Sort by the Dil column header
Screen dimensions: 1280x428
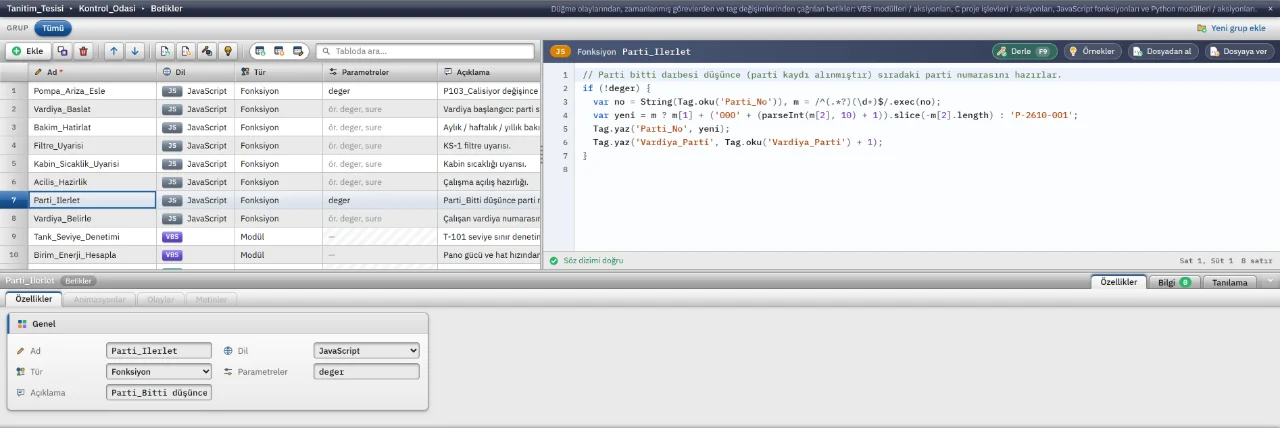click(x=196, y=72)
